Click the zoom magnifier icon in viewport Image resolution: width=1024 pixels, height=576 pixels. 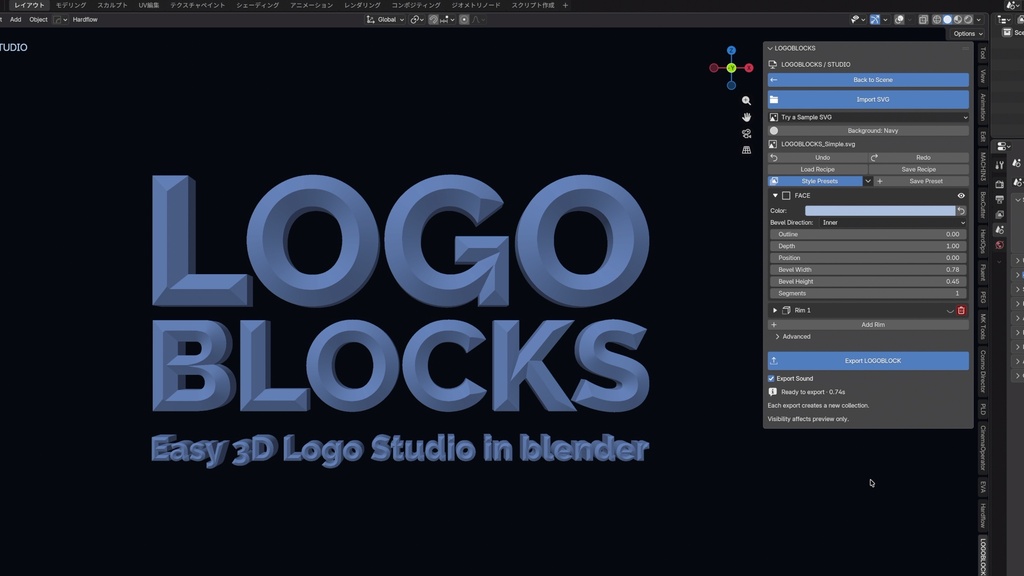coord(746,101)
